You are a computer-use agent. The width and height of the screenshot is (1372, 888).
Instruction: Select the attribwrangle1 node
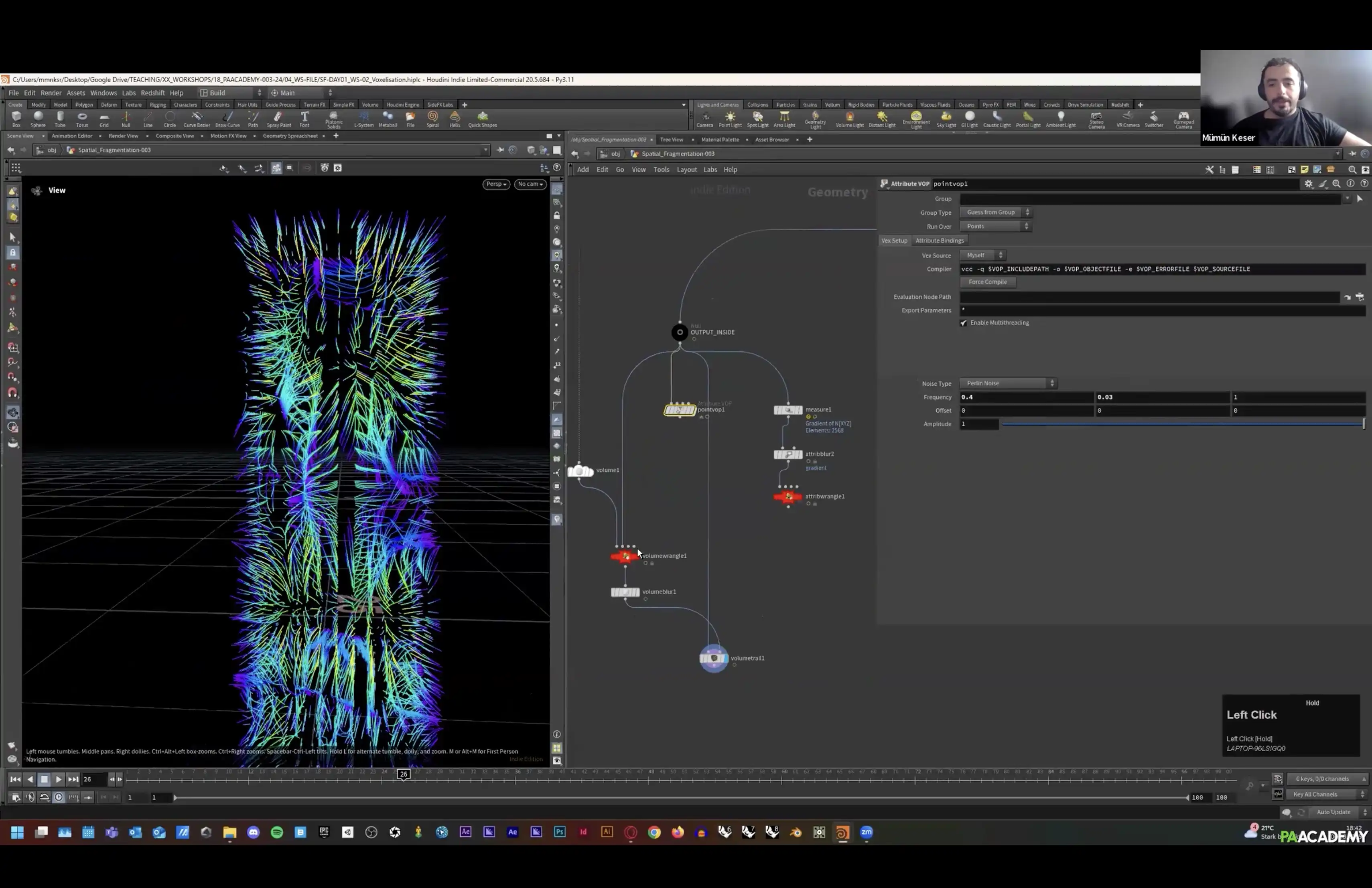pos(788,497)
